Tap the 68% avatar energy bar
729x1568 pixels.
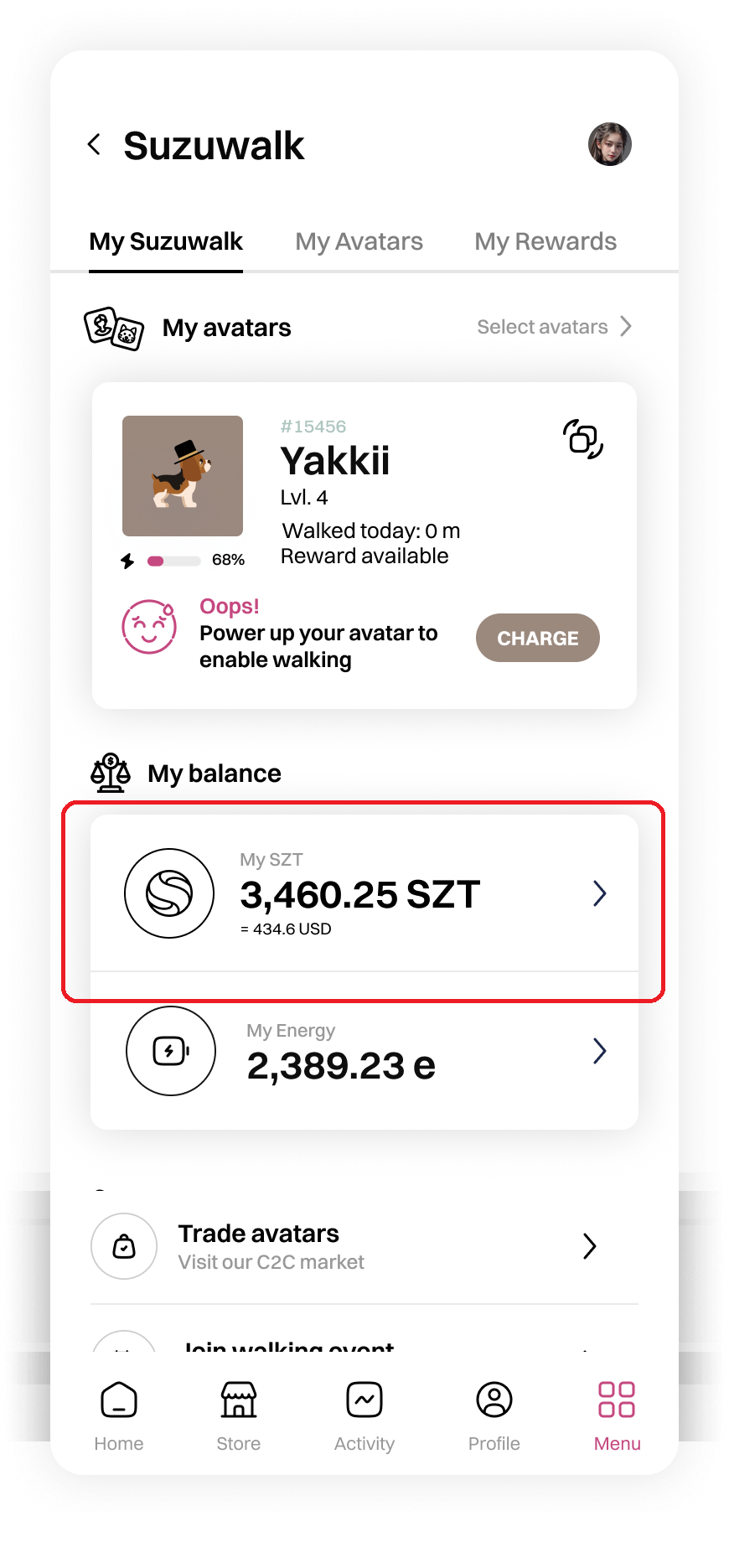(173, 561)
